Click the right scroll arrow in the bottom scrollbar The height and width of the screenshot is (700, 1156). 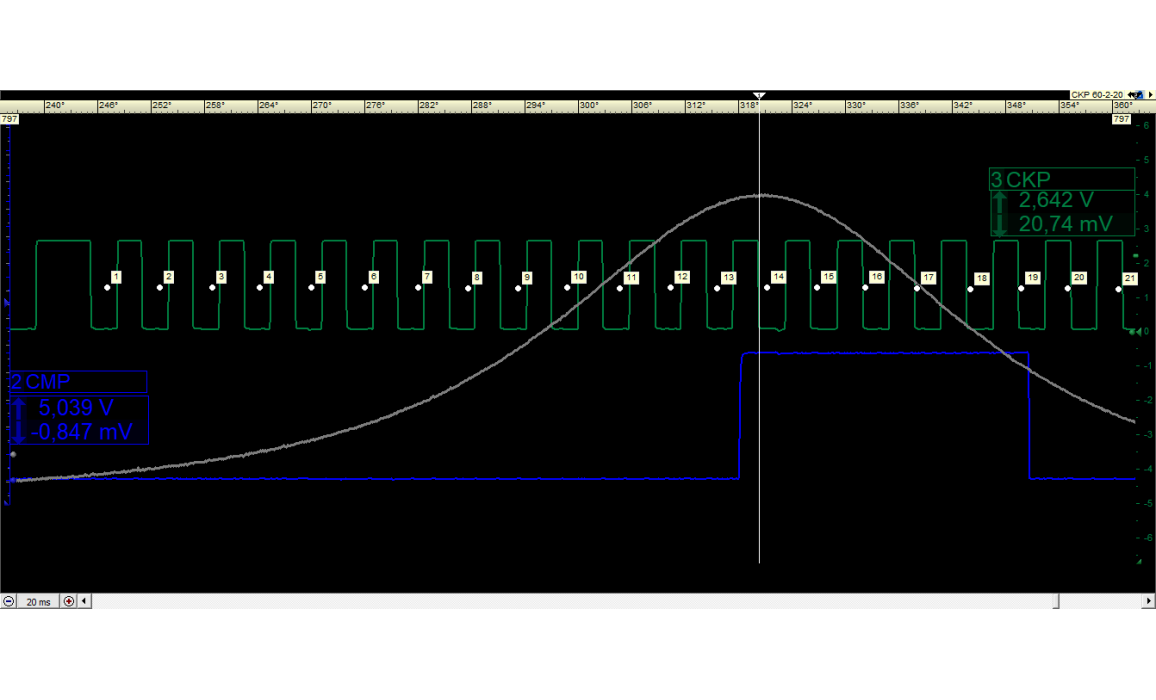tap(1149, 602)
